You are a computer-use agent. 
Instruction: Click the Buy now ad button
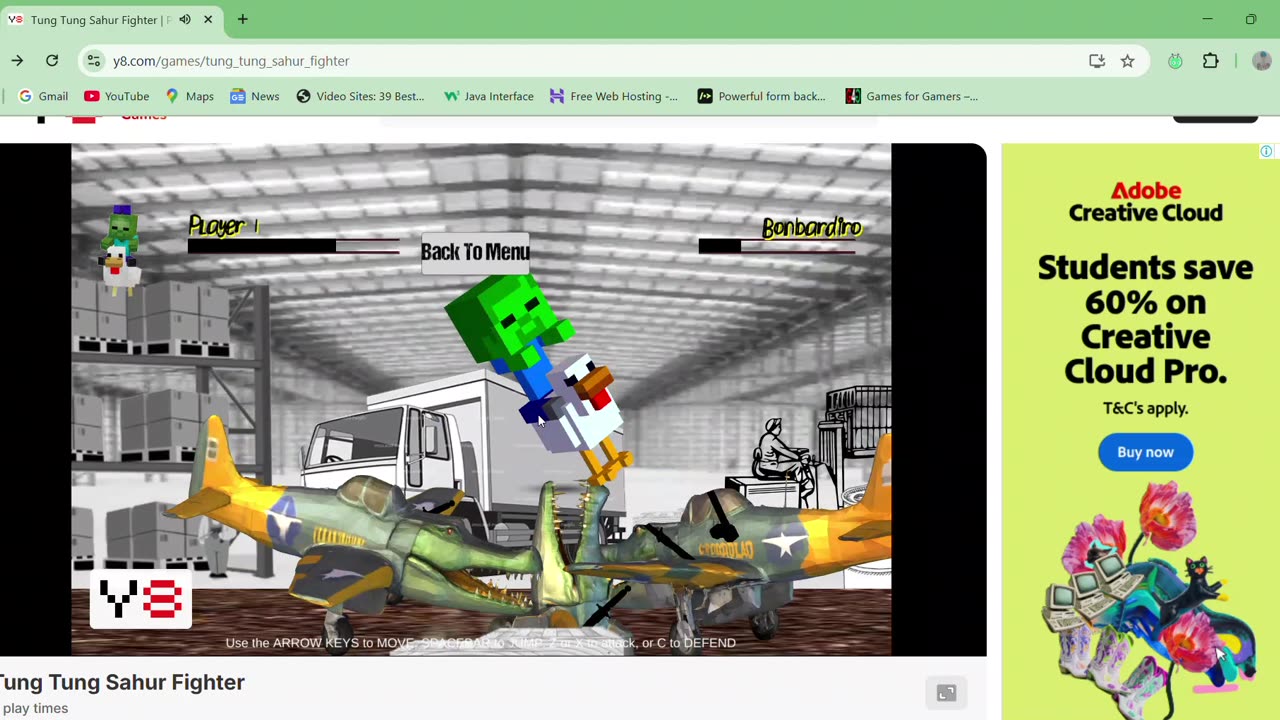(x=1145, y=452)
